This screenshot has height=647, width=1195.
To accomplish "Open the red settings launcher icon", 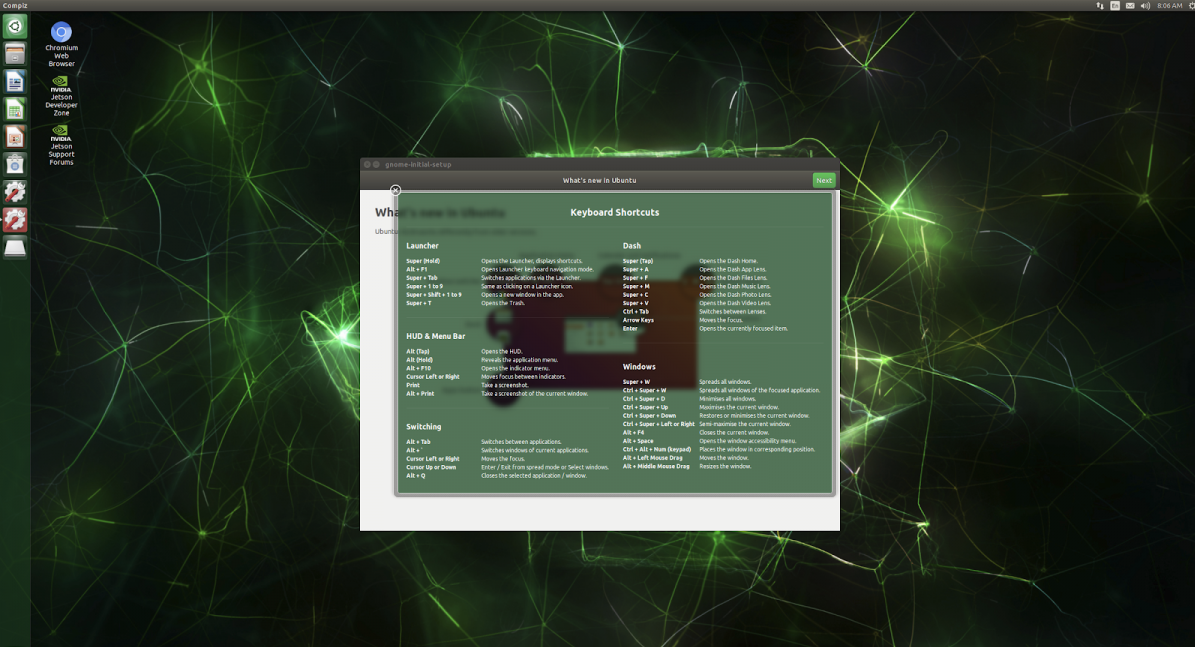I will [14, 219].
